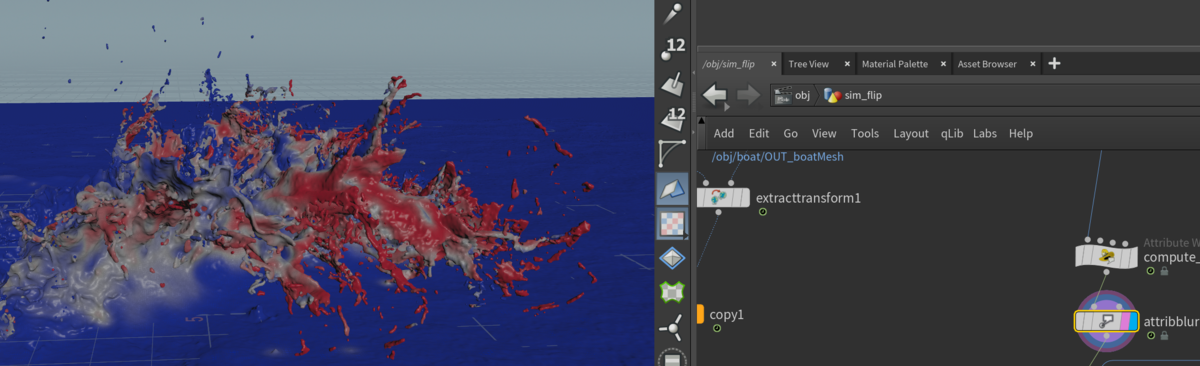Select the copy1 node
Screen dimensions: 1200x366
[x=701, y=314]
